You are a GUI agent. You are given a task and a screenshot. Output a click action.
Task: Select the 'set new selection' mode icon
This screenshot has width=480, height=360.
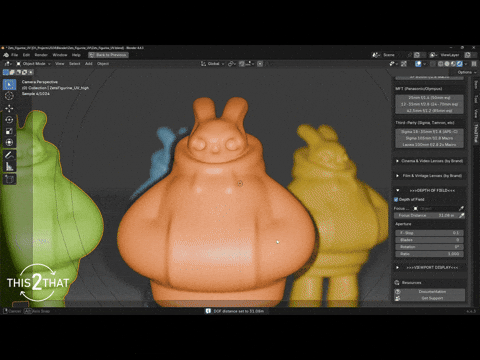[6, 72]
